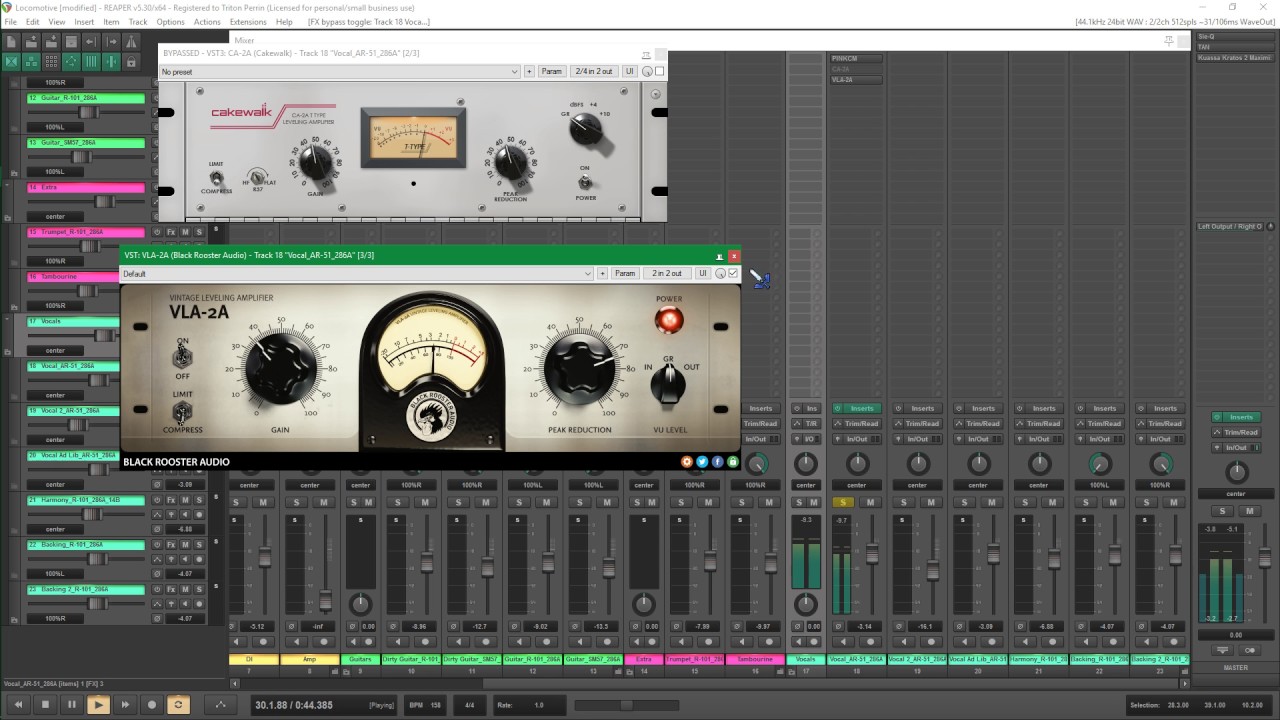Open the File menu
The image size is (1280, 720).
click(x=11, y=22)
